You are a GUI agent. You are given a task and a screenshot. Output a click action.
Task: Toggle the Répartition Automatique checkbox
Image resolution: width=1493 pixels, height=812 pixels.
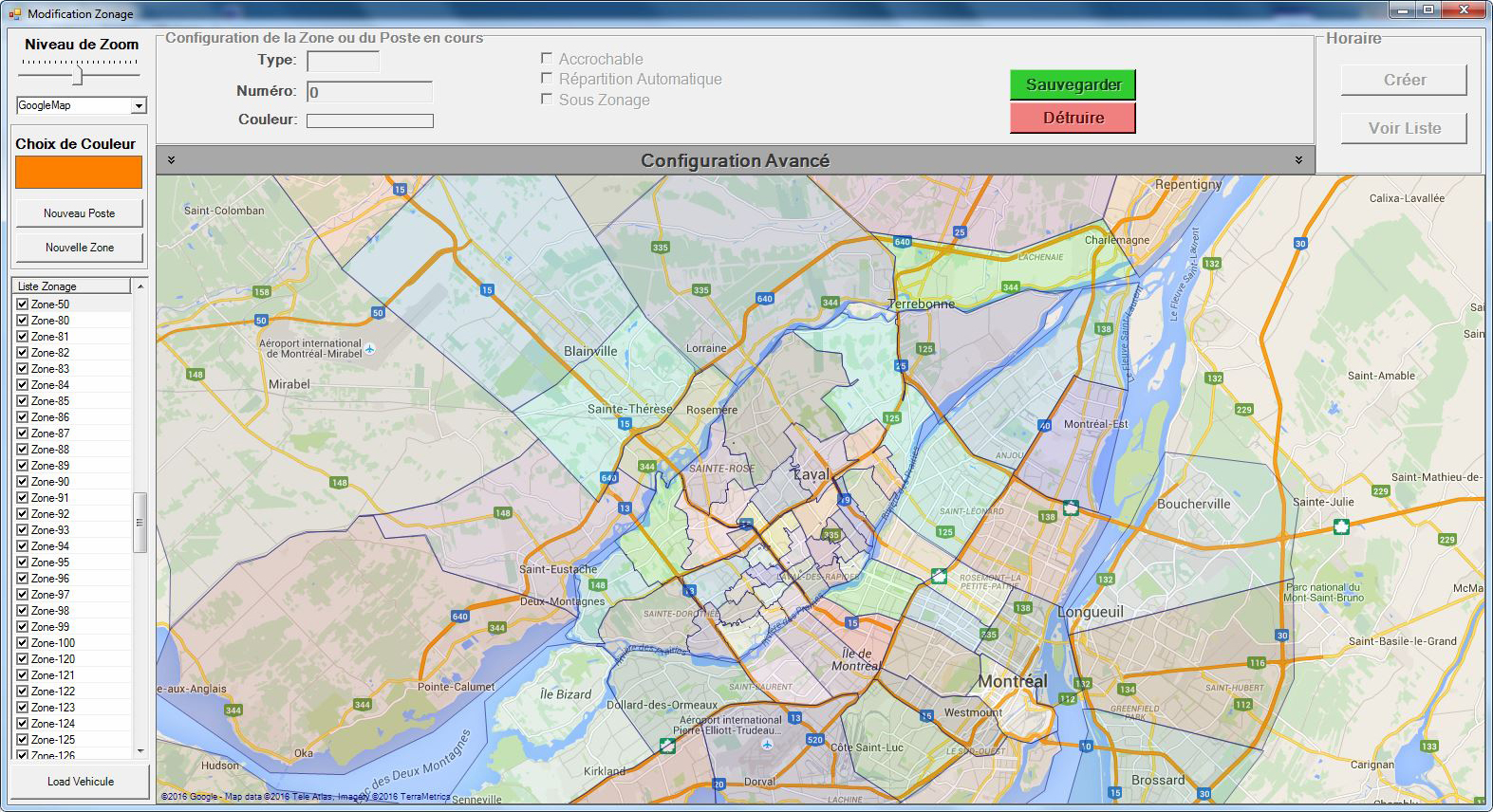point(547,79)
